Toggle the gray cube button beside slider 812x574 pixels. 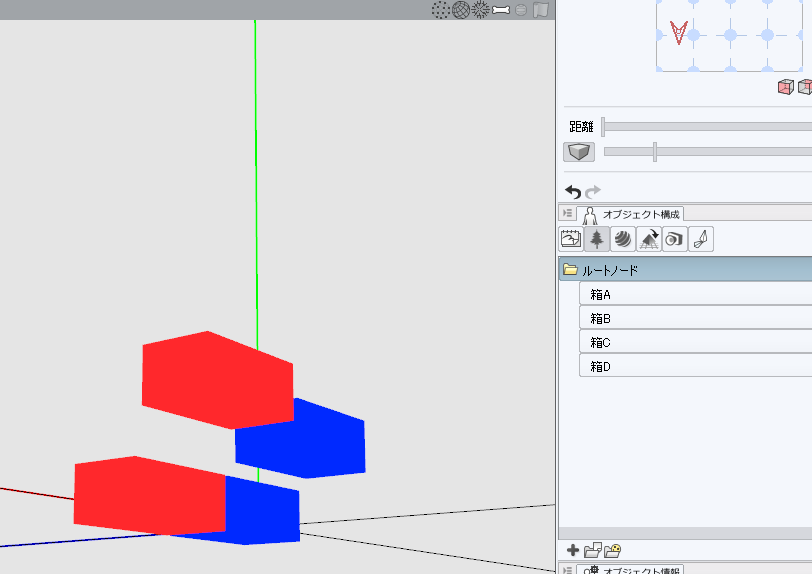tap(579, 152)
